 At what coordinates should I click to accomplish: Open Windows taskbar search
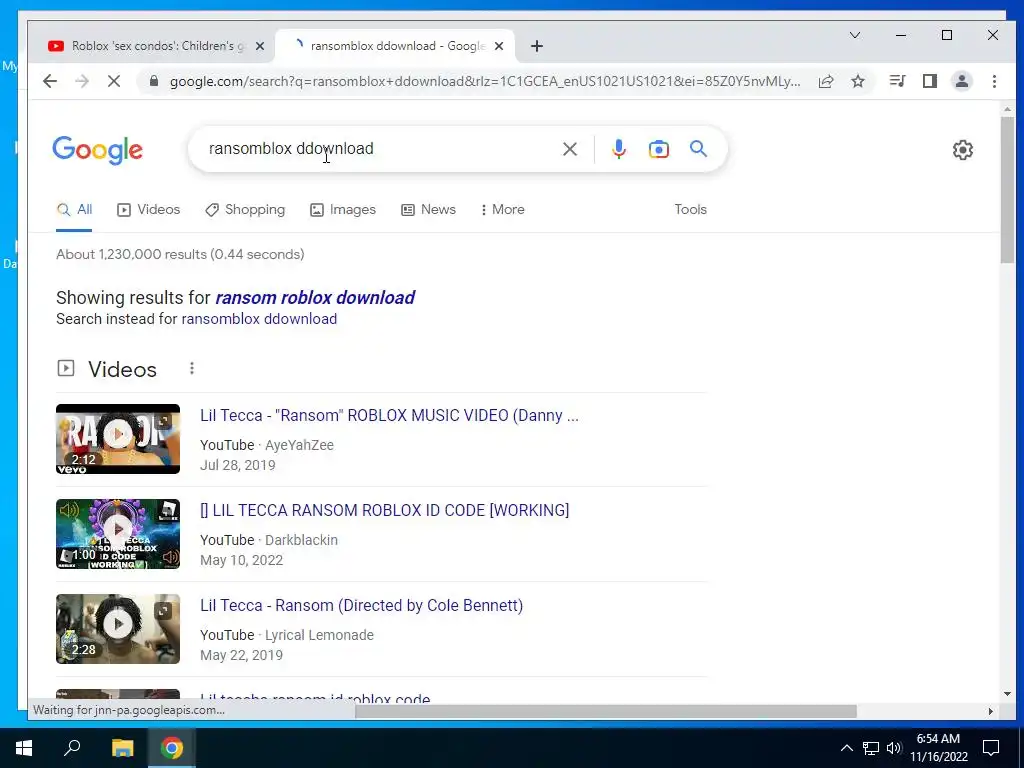coord(72,748)
